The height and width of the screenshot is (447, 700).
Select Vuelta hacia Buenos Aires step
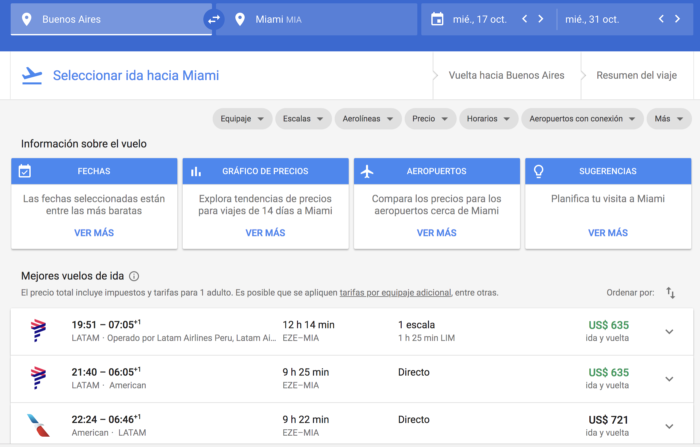click(506, 75)
